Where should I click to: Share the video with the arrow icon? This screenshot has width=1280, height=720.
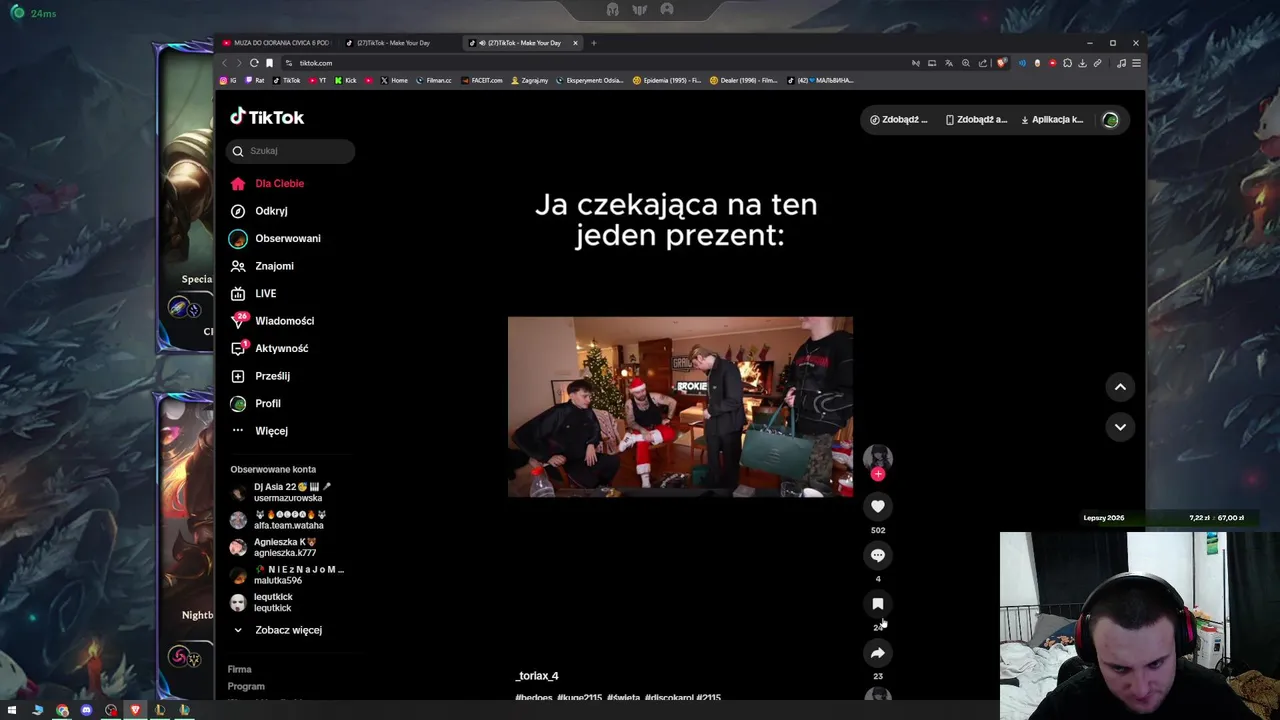click(x=878, y=653)
